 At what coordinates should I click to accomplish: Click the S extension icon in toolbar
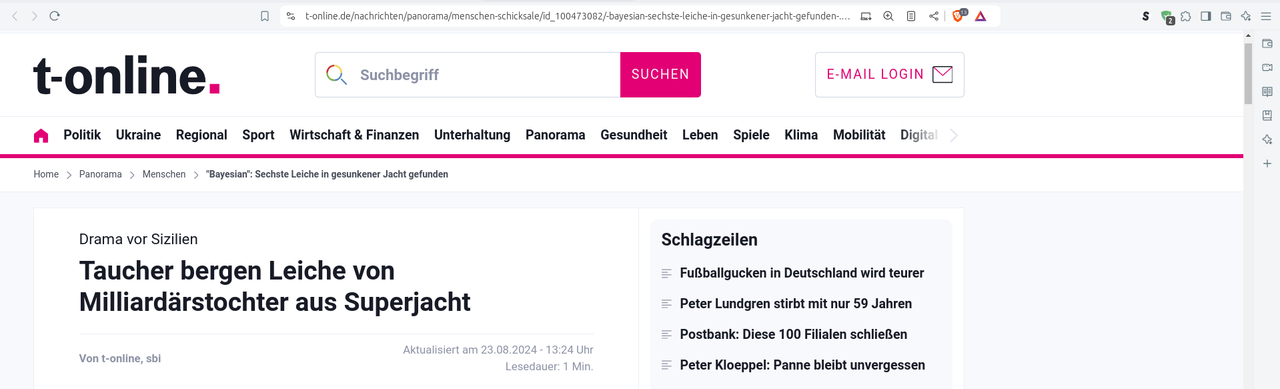(1146, 16)
